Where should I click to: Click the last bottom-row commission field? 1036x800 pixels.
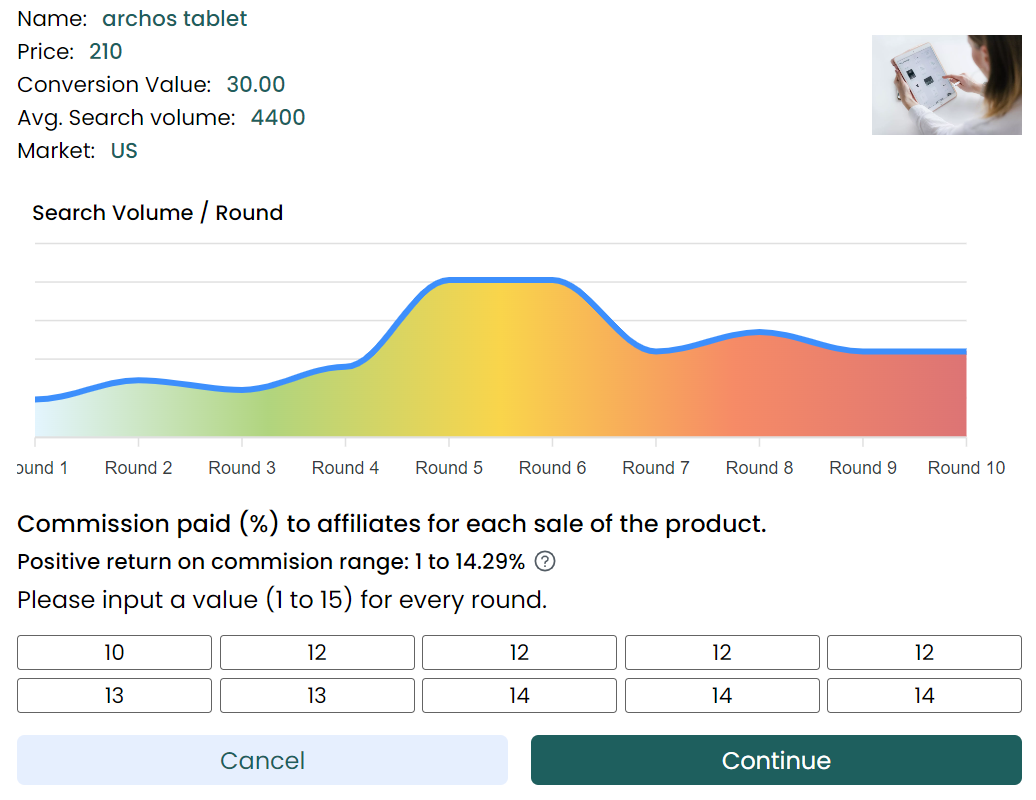pyautogui.click(x=924, y=696)
